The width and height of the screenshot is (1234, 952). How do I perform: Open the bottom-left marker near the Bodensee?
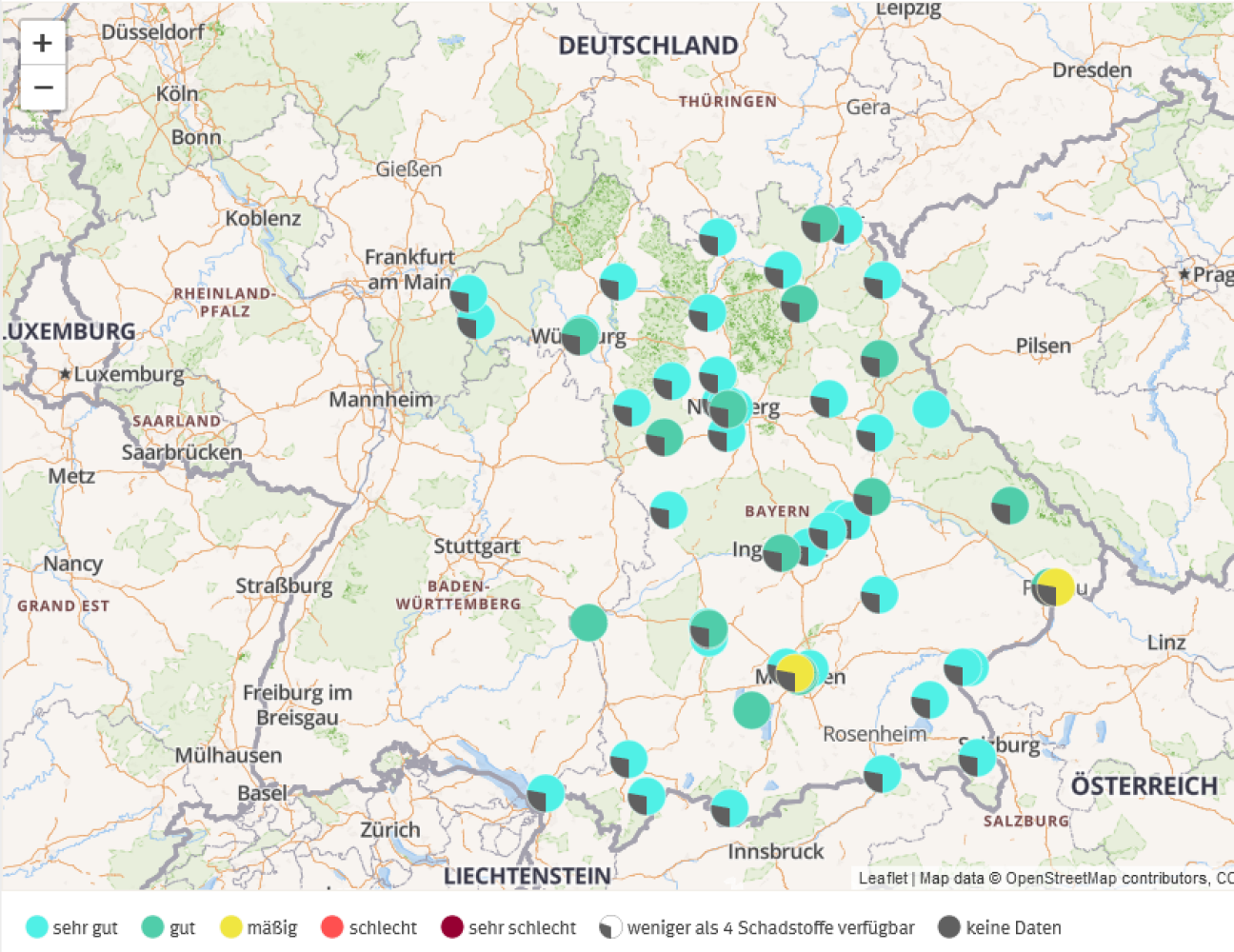pos(547,792)
